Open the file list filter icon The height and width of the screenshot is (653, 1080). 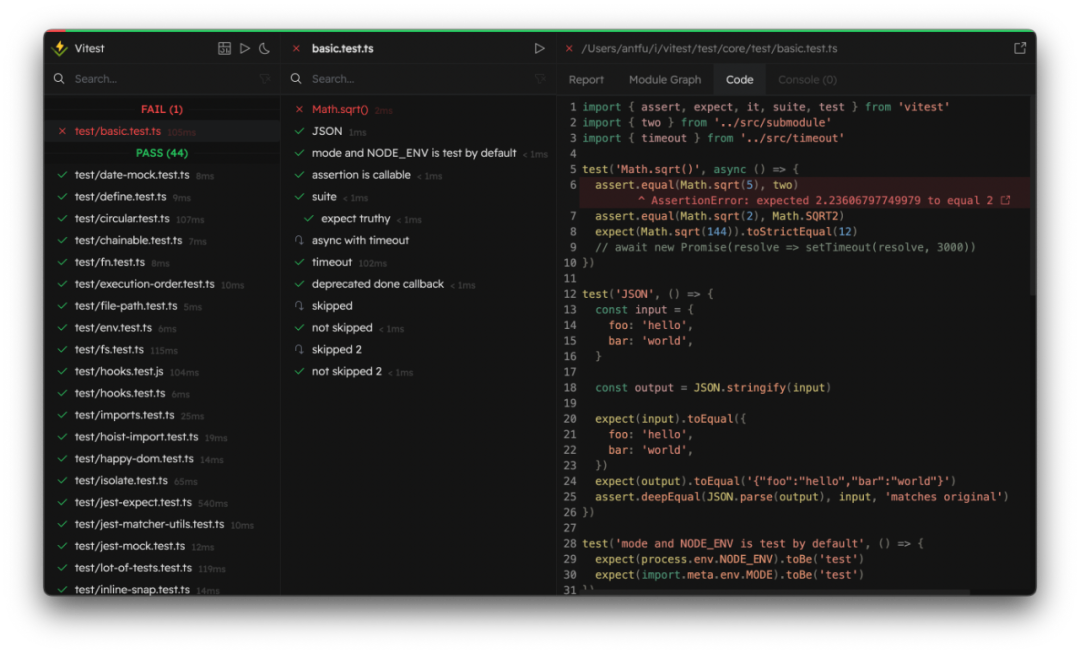pyautogui.click(x=265, y=79)
